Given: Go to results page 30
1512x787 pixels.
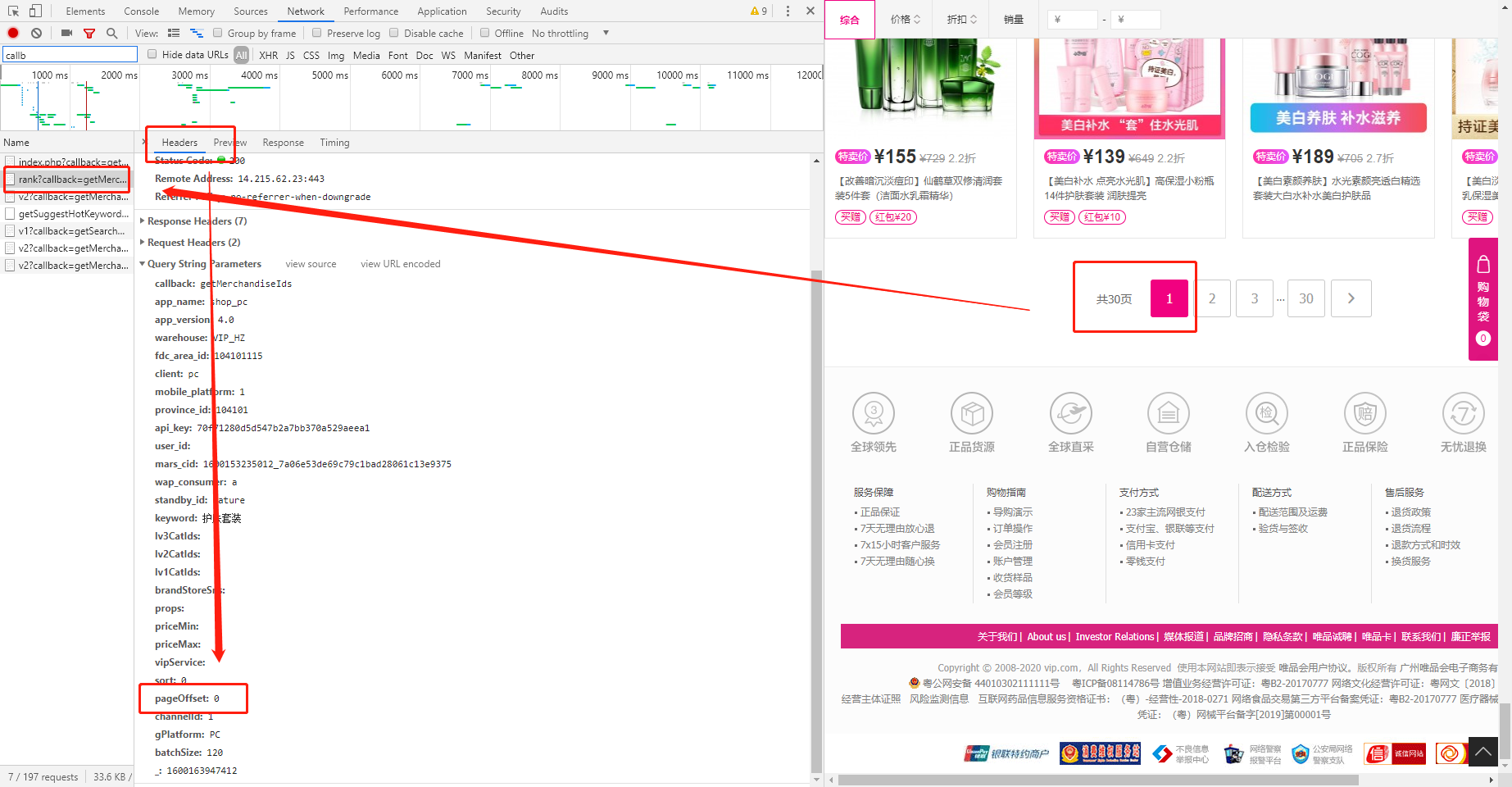Looking at the screenshot, I should click(x=1306, y=298).
